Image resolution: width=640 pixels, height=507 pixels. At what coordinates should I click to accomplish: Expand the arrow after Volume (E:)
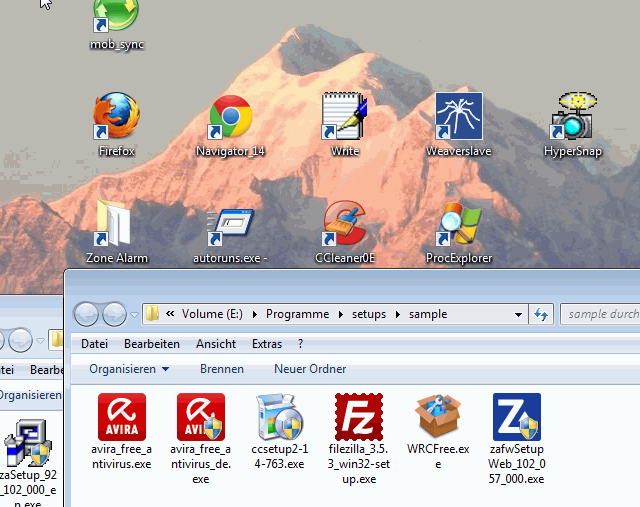[255, 314]
